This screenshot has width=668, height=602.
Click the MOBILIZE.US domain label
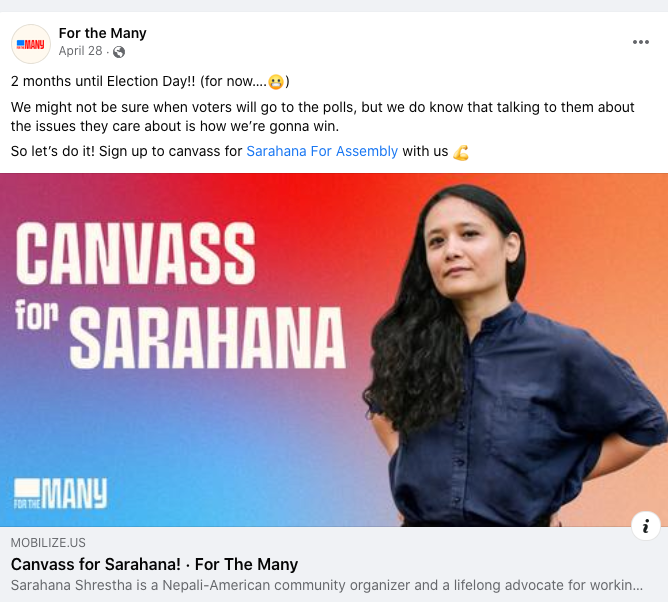coord(48,542)
